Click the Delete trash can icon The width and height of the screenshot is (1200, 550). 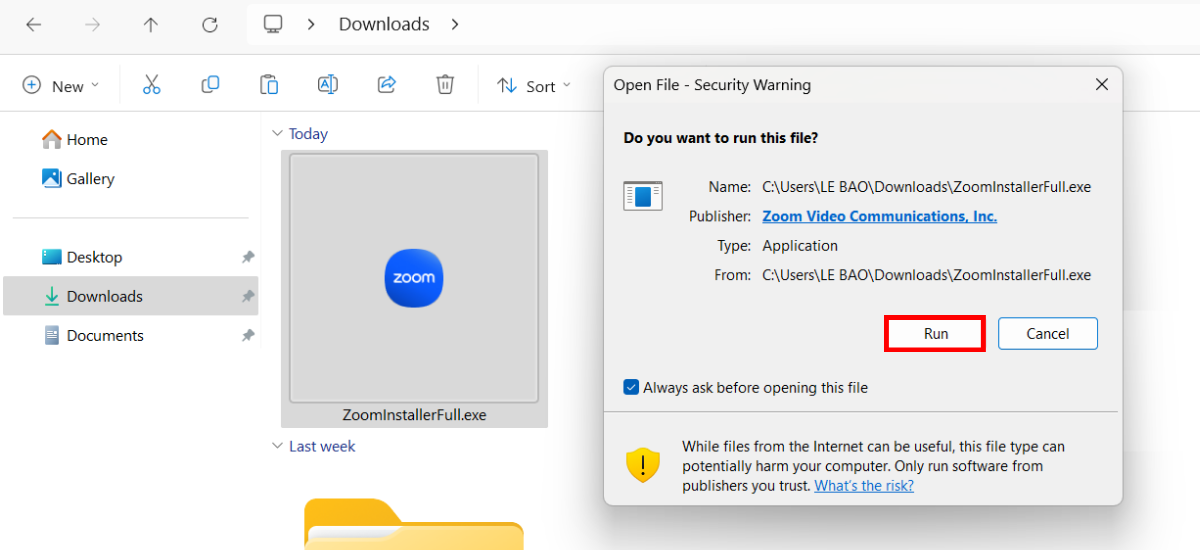click(x=445, y=85)
